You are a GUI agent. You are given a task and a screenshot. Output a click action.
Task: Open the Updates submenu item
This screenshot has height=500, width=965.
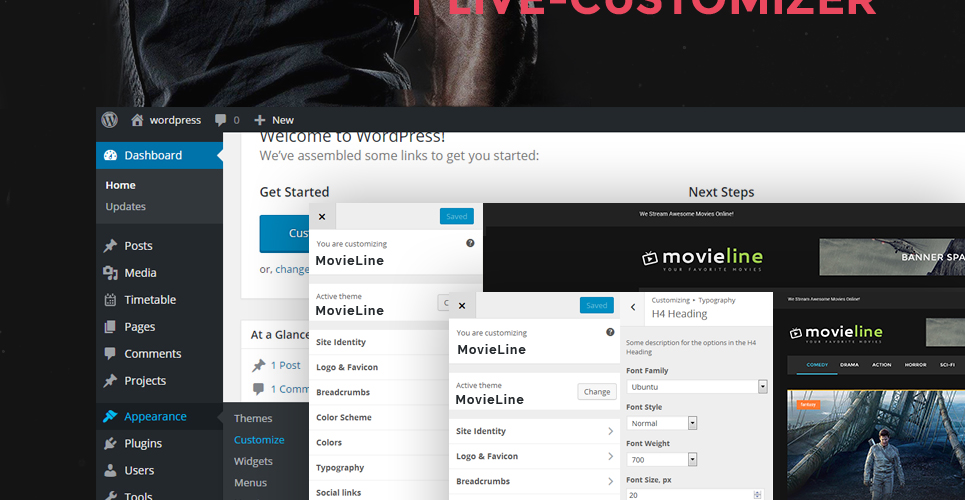click(126, 206)
